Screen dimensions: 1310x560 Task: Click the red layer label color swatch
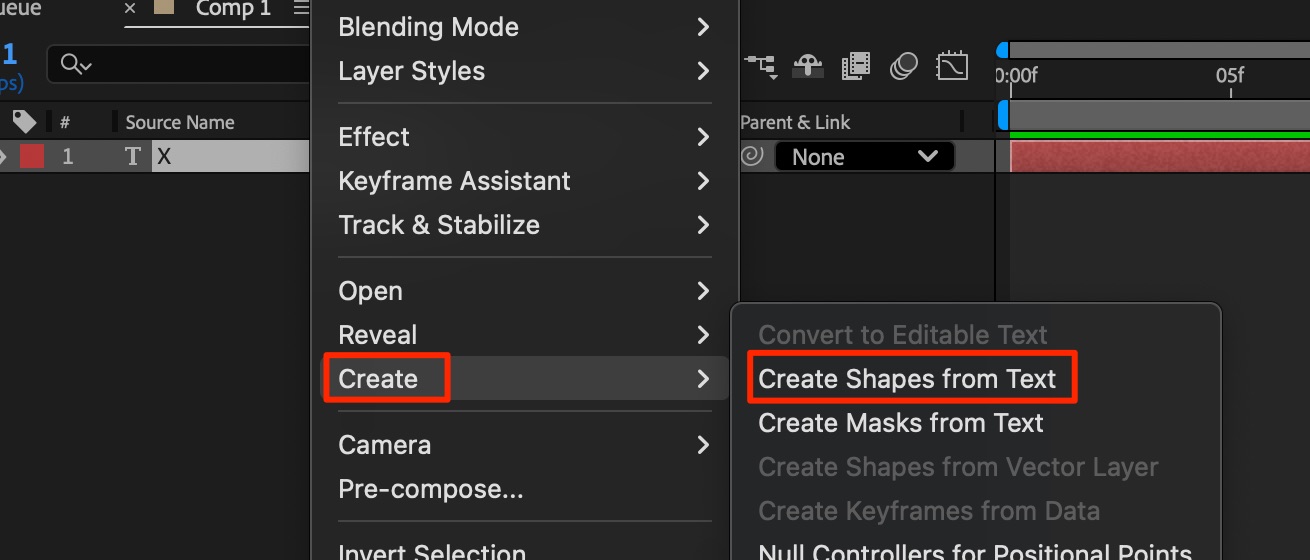[32, 157]
